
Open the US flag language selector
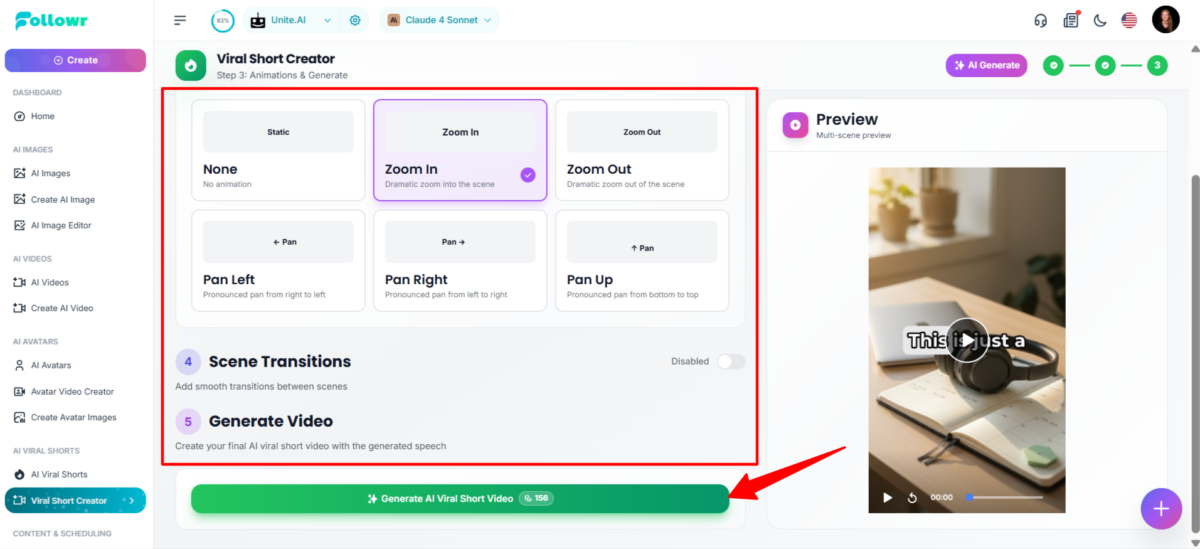click(1129, 20)
